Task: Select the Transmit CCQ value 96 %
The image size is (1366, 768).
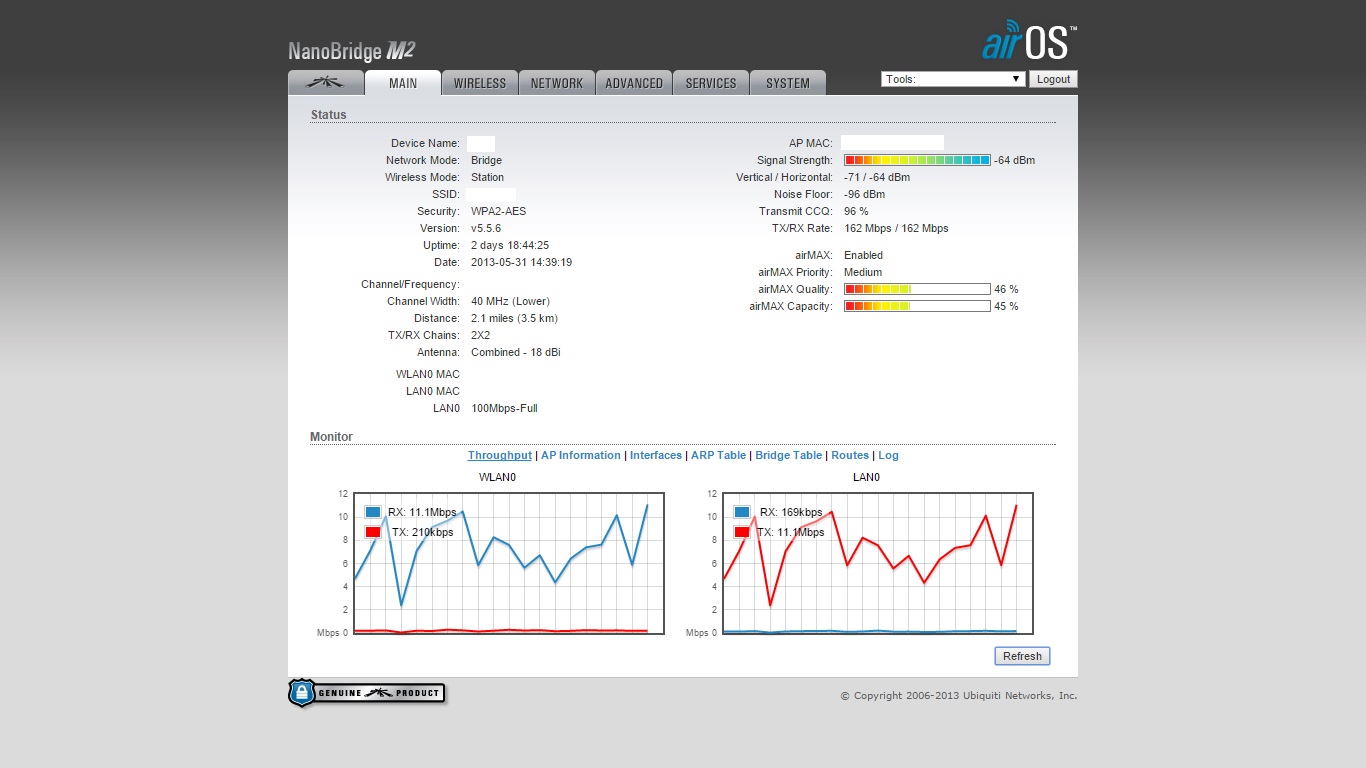Action: point(856,211)
